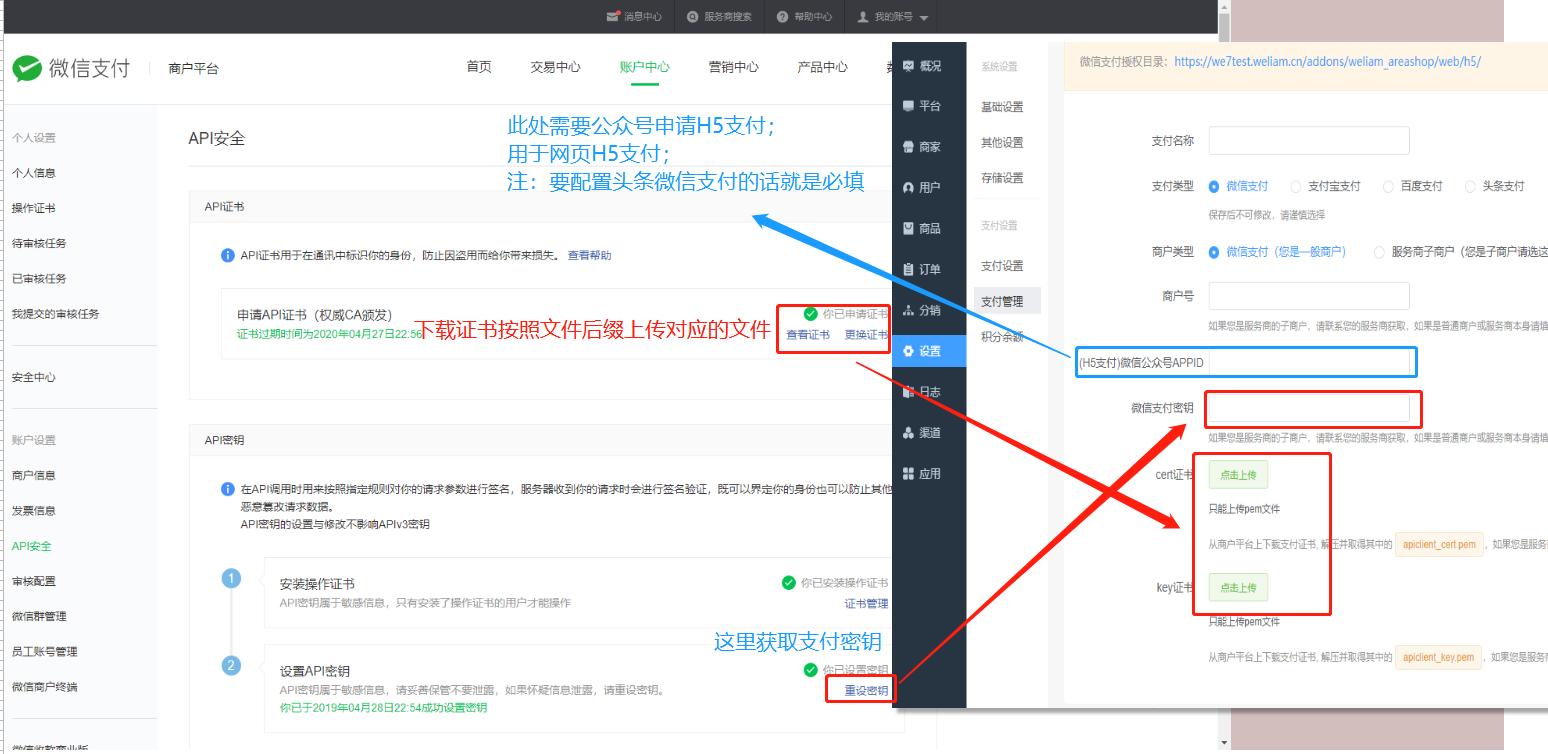Open 基础设置 submenu item

click(1002, 107)
